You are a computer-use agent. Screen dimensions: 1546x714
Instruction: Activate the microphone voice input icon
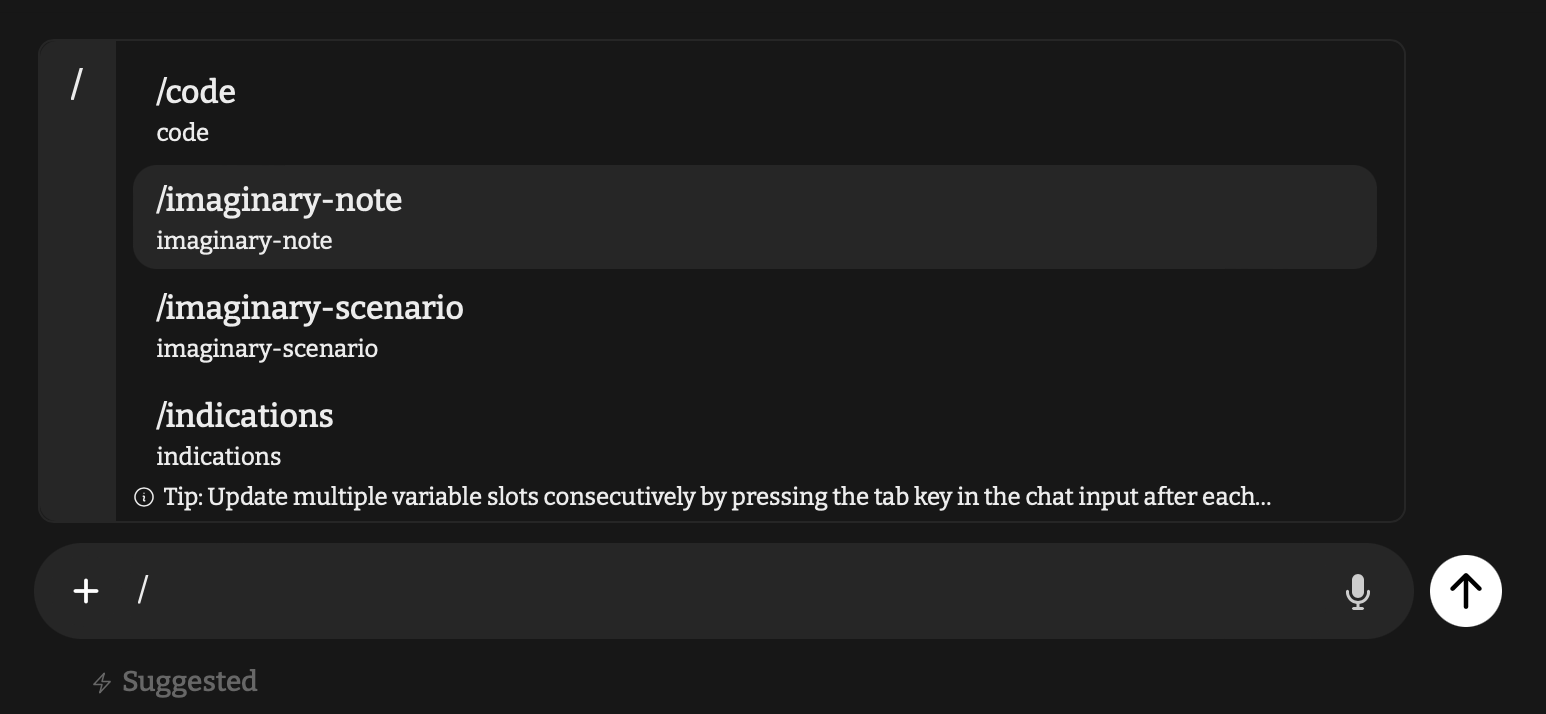[x=1357, y=592]
